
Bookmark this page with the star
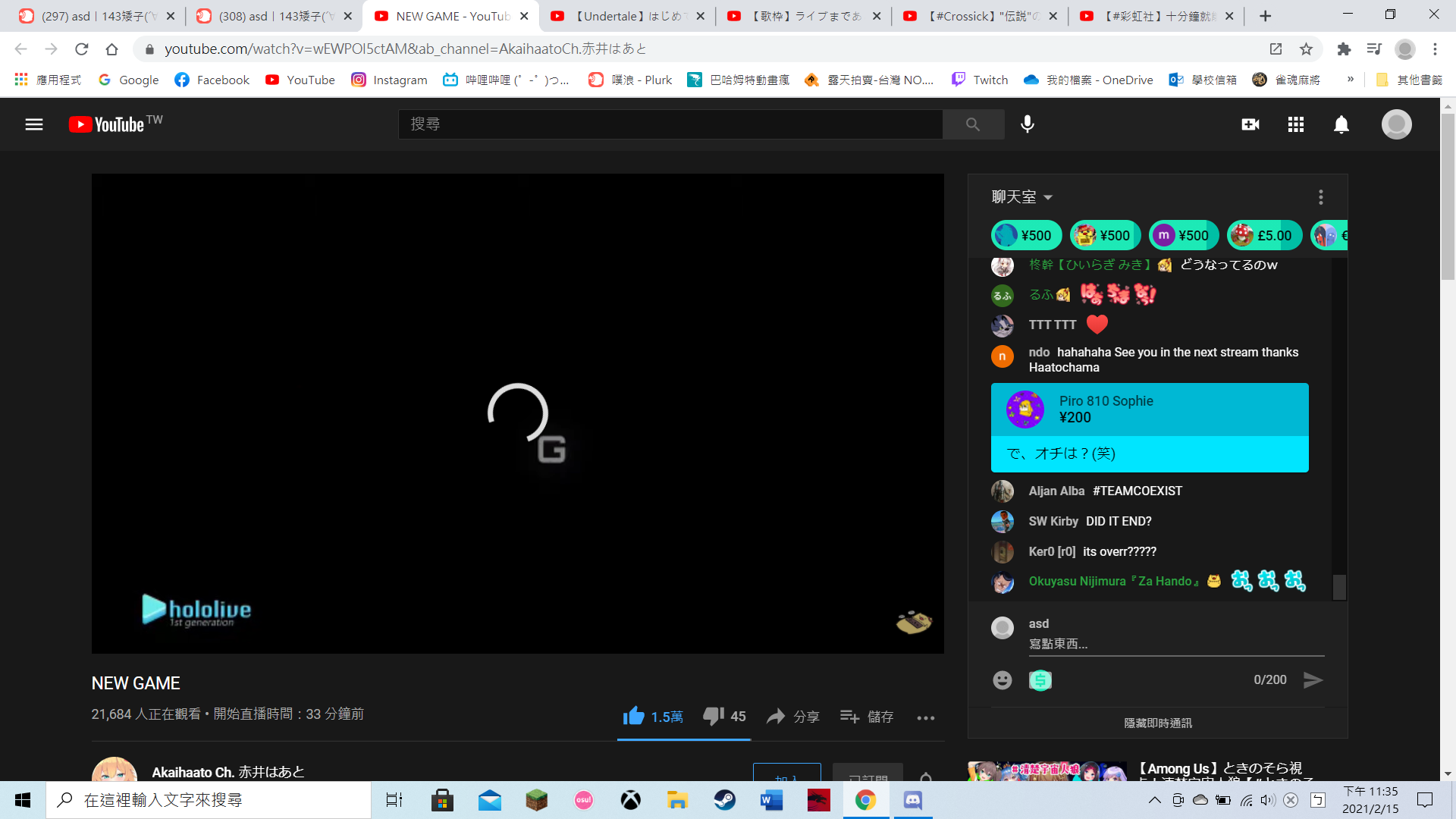pos(1306,49)
